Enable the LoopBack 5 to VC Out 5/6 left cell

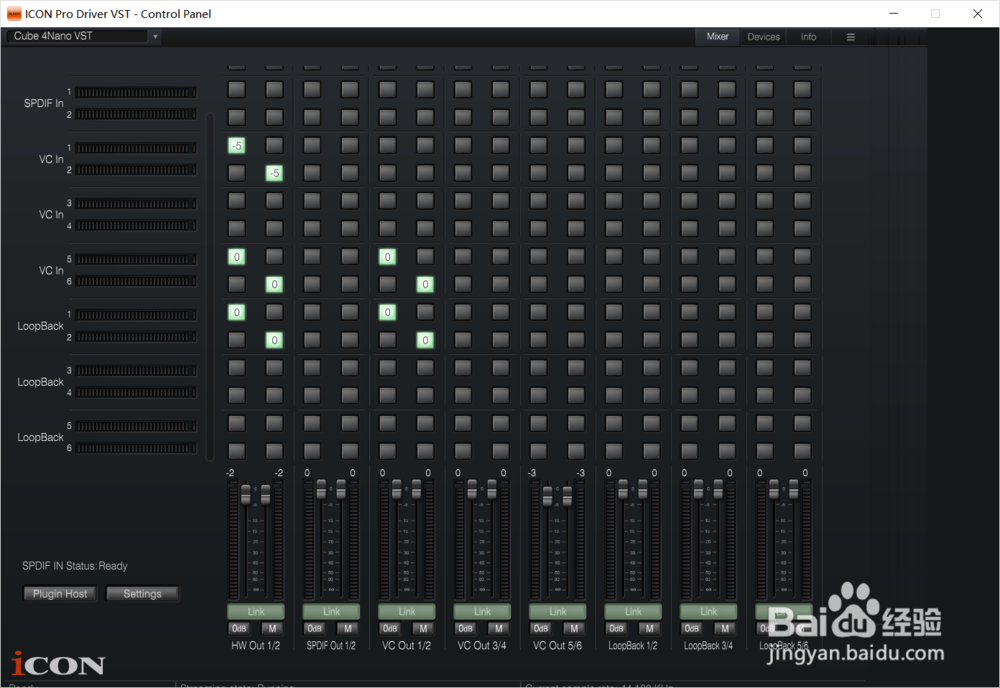[x=538, y=423]
